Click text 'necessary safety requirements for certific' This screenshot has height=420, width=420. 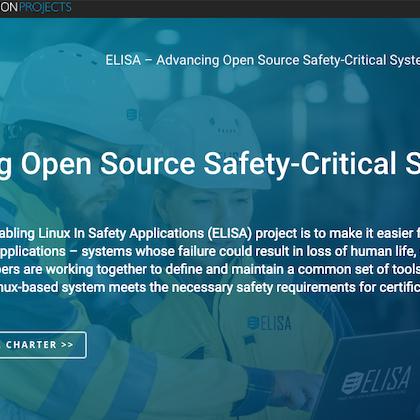[295, 287]
